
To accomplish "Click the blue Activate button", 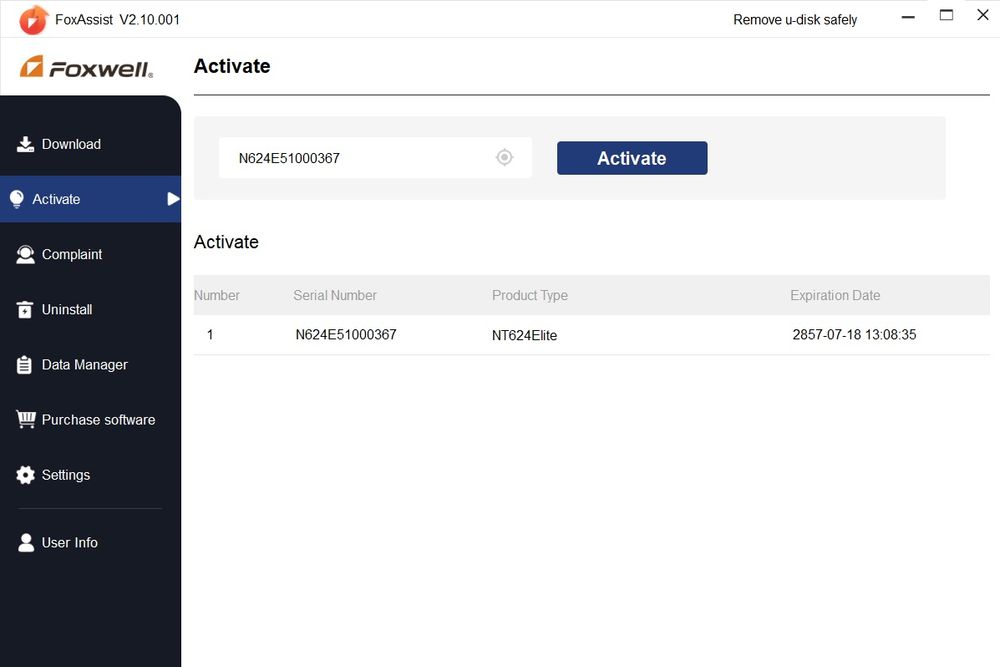I will (x=632, y=158).
